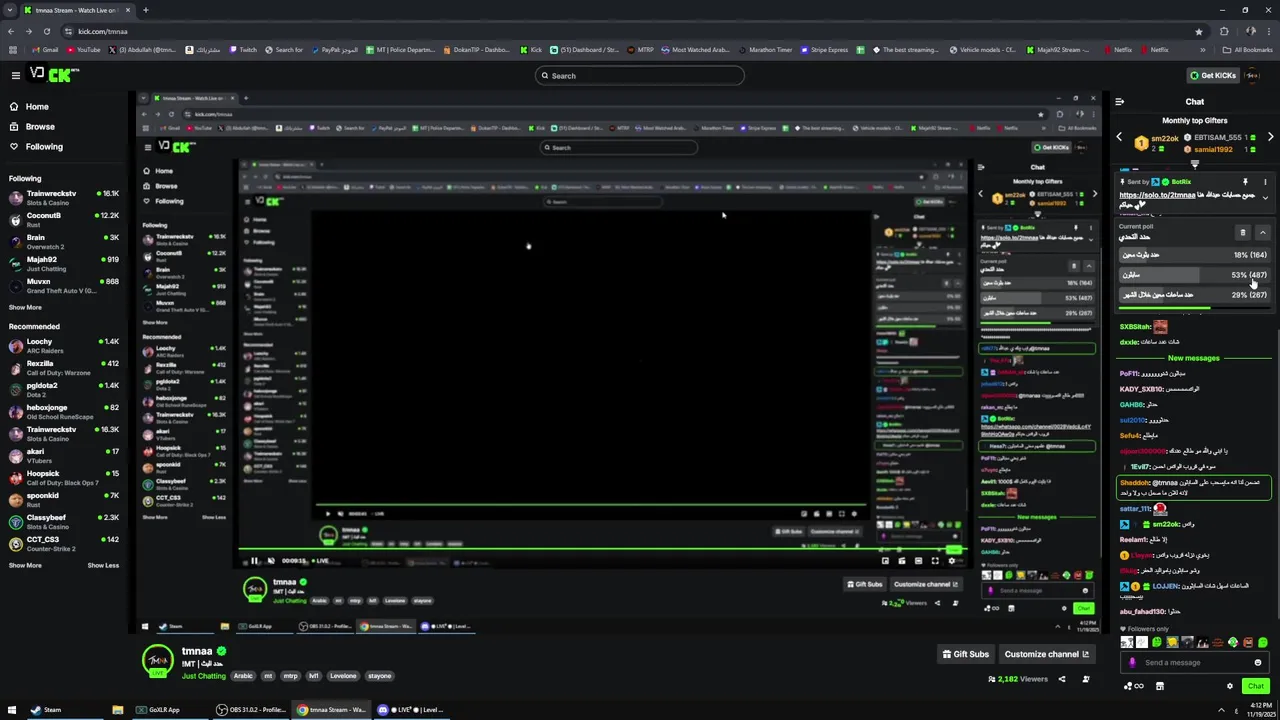1280x720 pixels.
Task: Select the Arabic tag
Action: [x=243, y=676]
